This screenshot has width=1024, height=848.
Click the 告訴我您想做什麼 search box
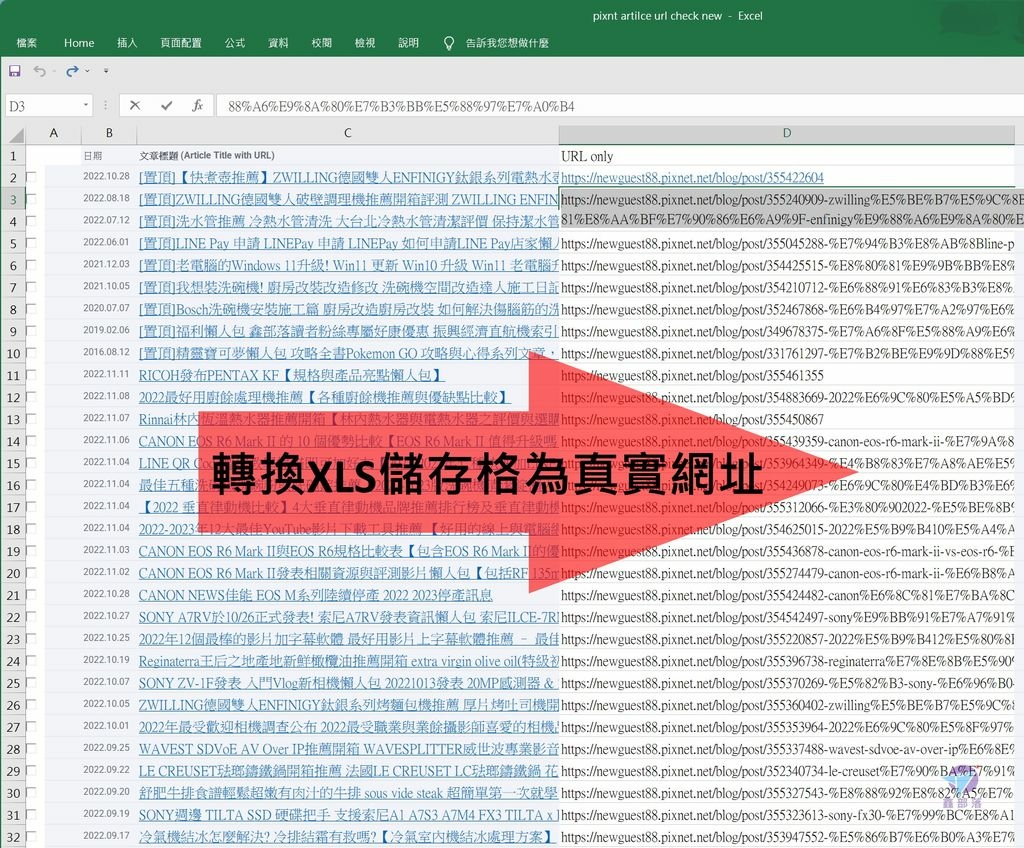(507, 43)
